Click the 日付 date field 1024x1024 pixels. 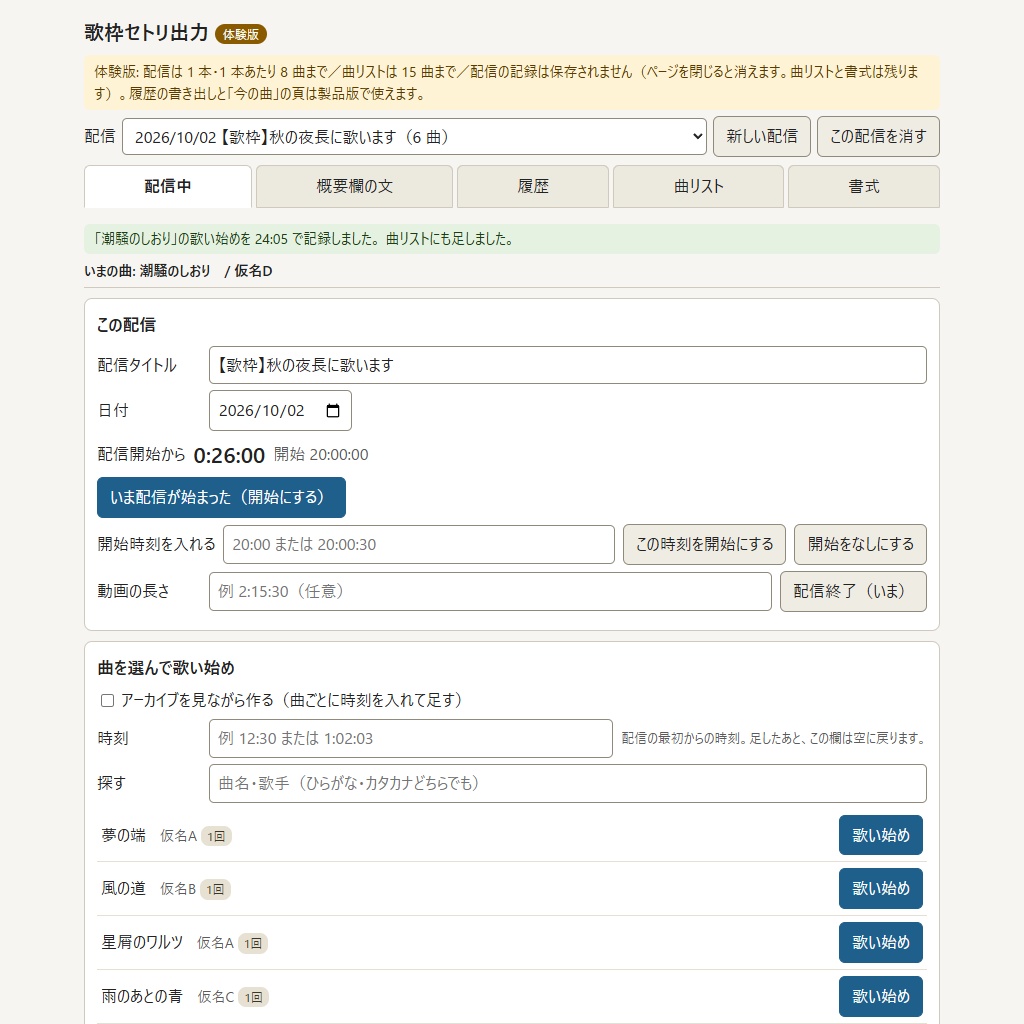[280, 411]
